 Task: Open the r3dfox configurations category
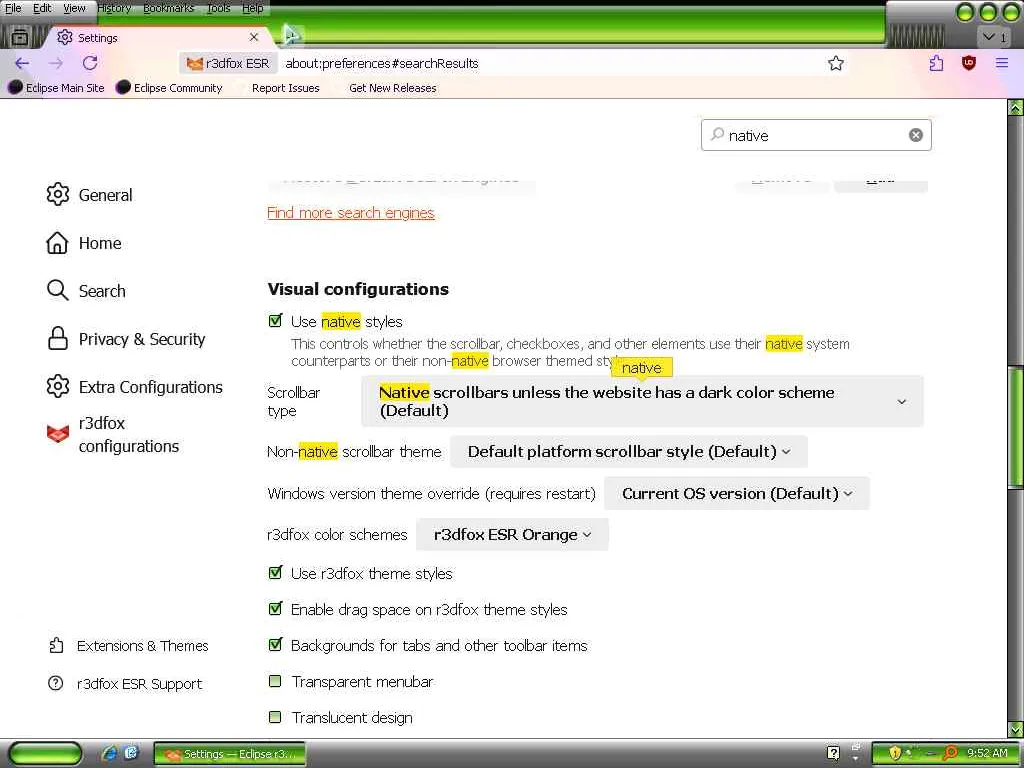tap(113, 434)
